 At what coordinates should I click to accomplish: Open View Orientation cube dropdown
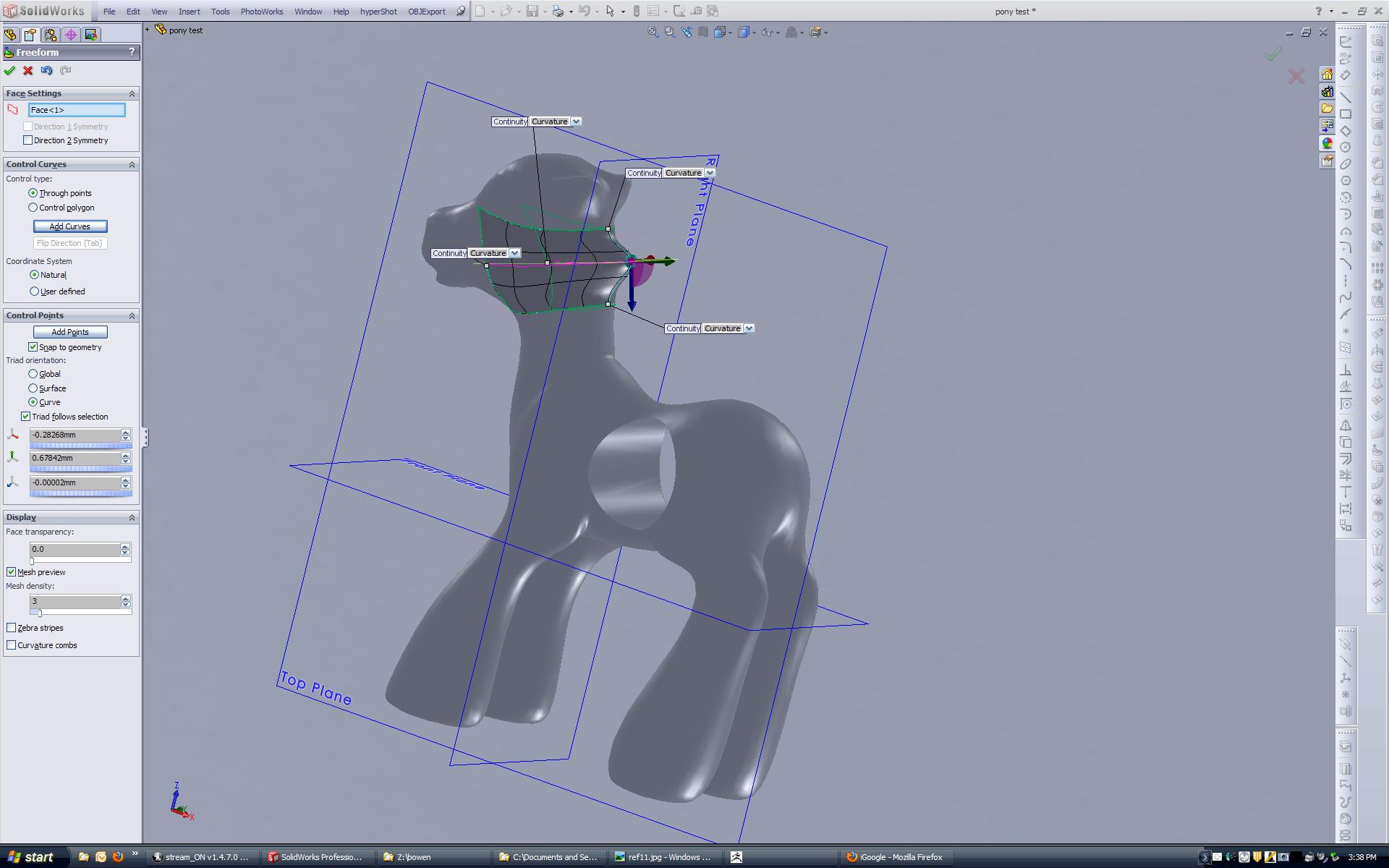point(723,32)
